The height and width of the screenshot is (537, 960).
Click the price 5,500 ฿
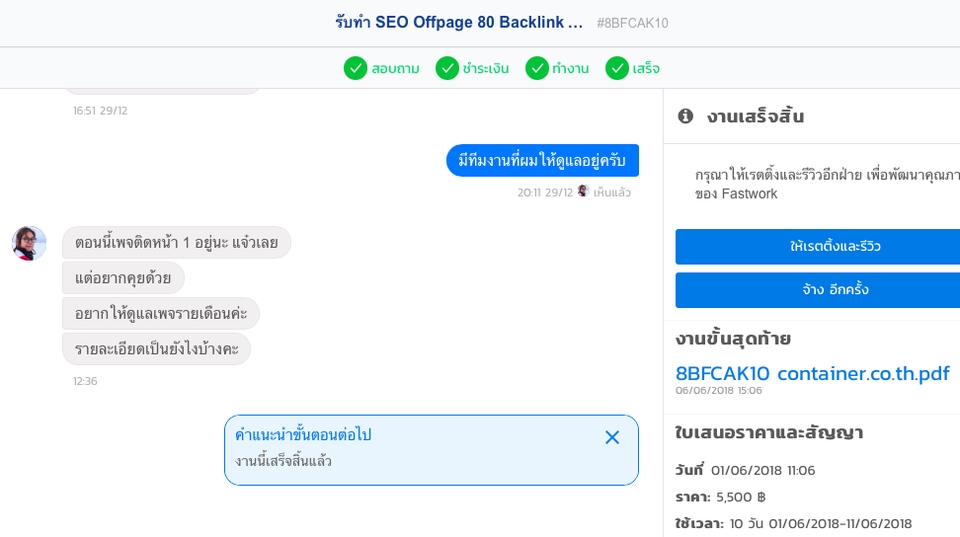[x=741, y=497]
